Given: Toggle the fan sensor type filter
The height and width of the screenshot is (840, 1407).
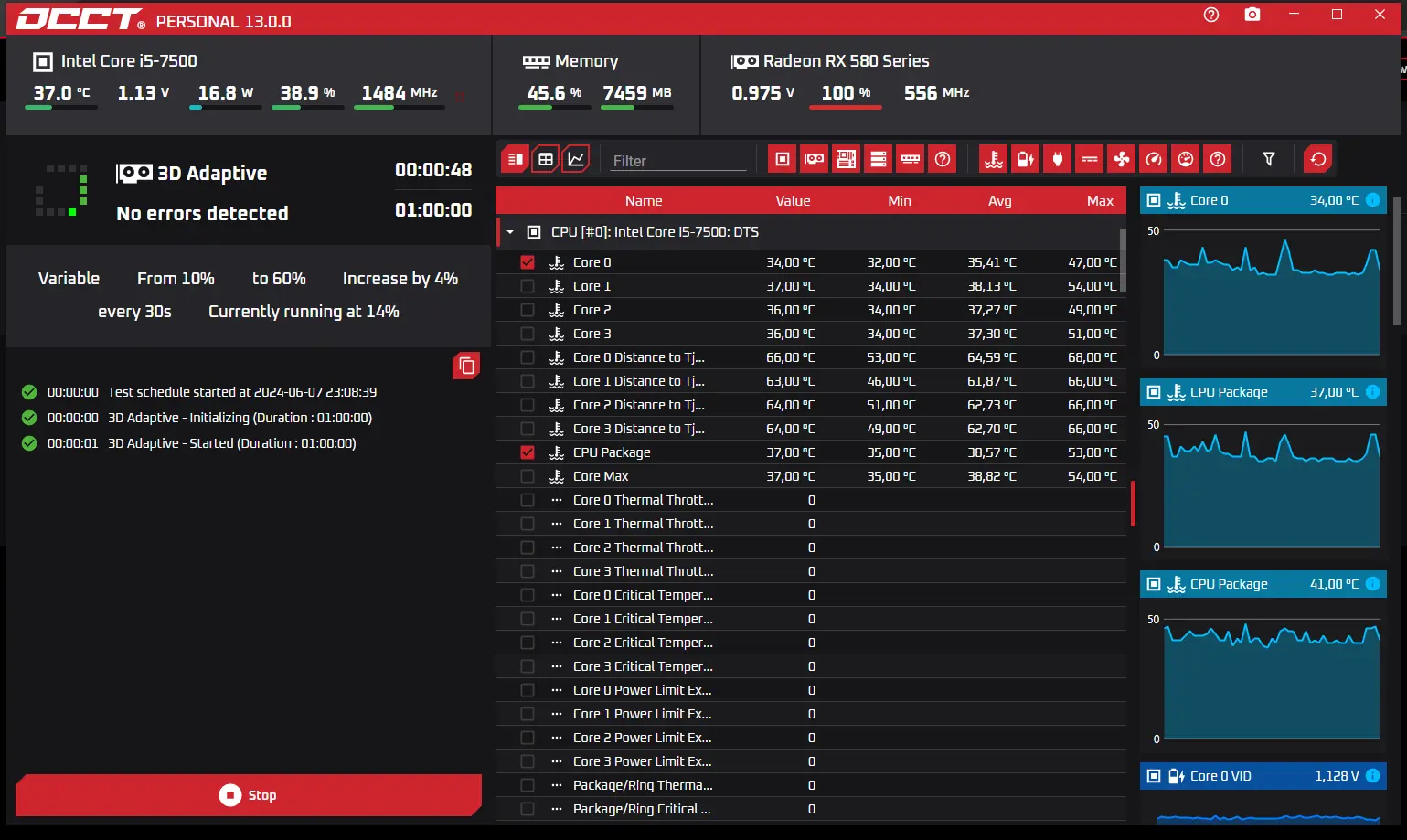Looking at the screenshot, I should (1122, 159).
